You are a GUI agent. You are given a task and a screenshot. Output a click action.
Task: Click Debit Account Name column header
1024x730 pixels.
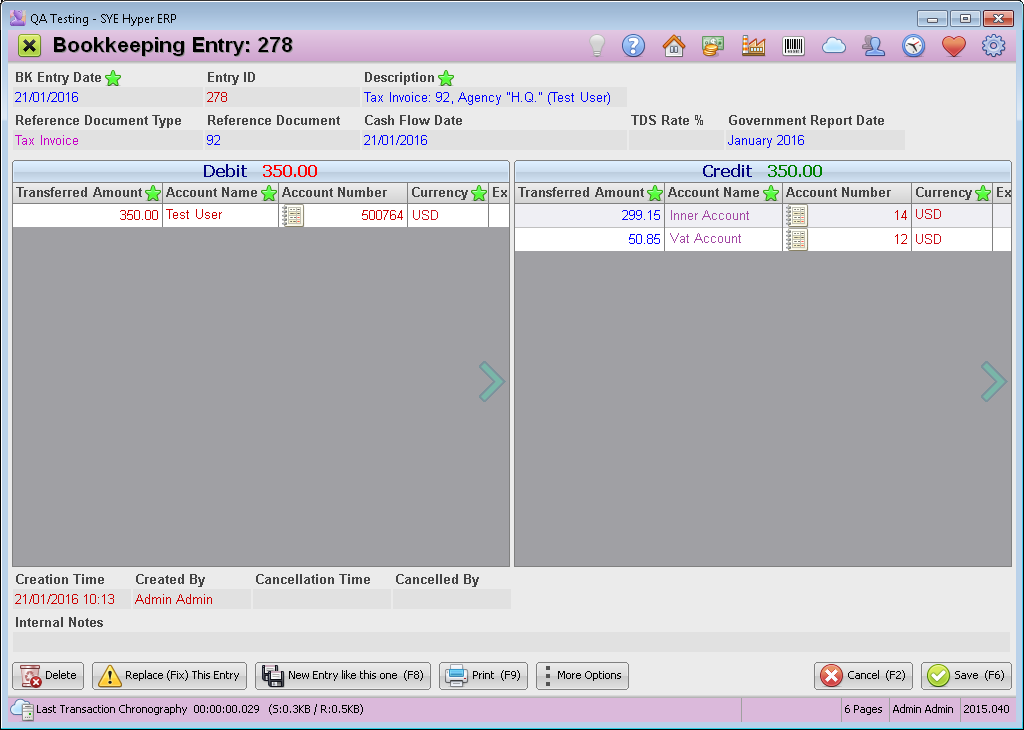tap(221, 193)
